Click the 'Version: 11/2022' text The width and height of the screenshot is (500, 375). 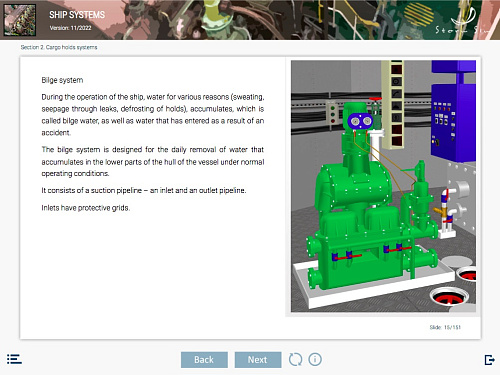tap(70, 28)
